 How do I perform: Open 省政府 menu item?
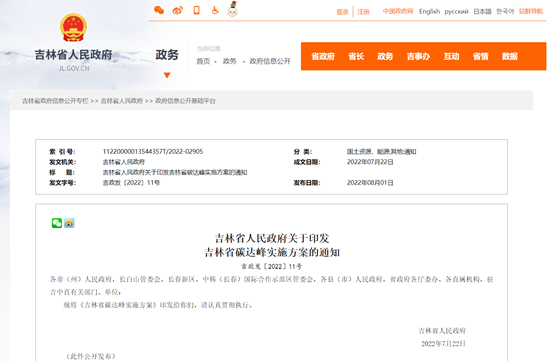[x=323, y=56]
